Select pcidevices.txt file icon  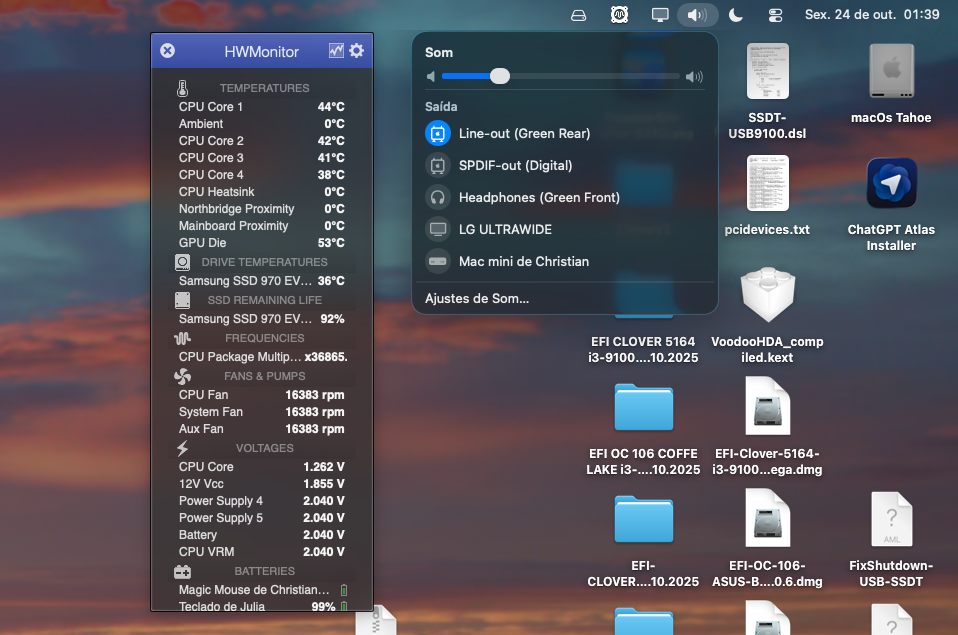(x=767, y=183)
